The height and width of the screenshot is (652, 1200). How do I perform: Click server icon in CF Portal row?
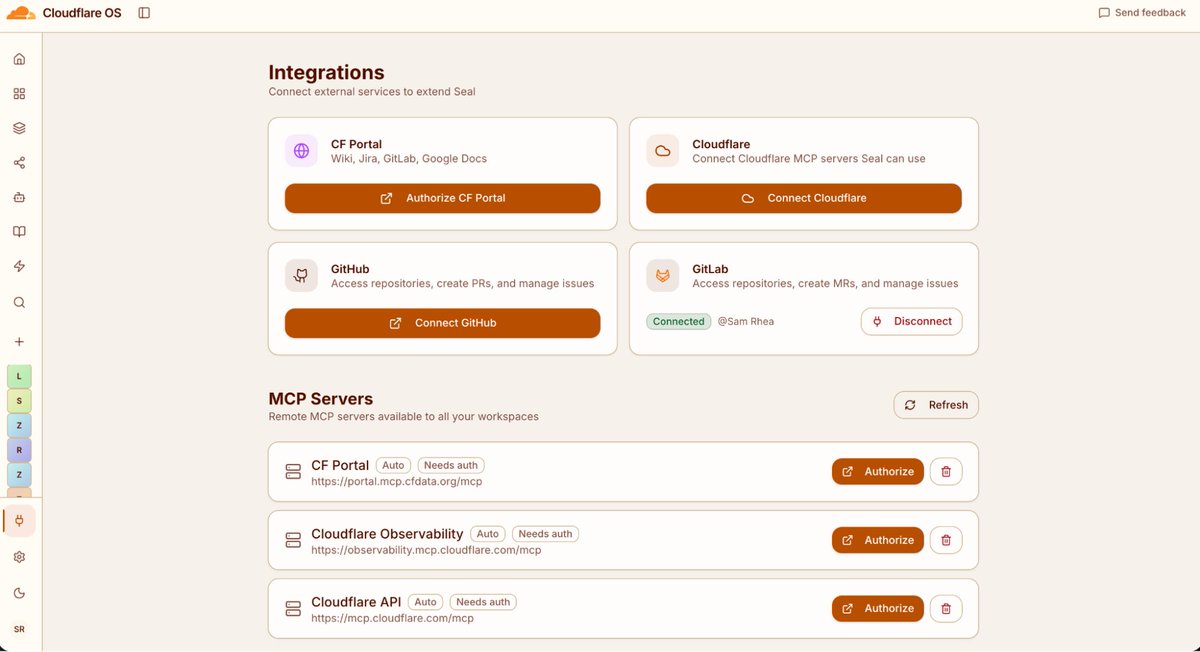tap(293, 472)
